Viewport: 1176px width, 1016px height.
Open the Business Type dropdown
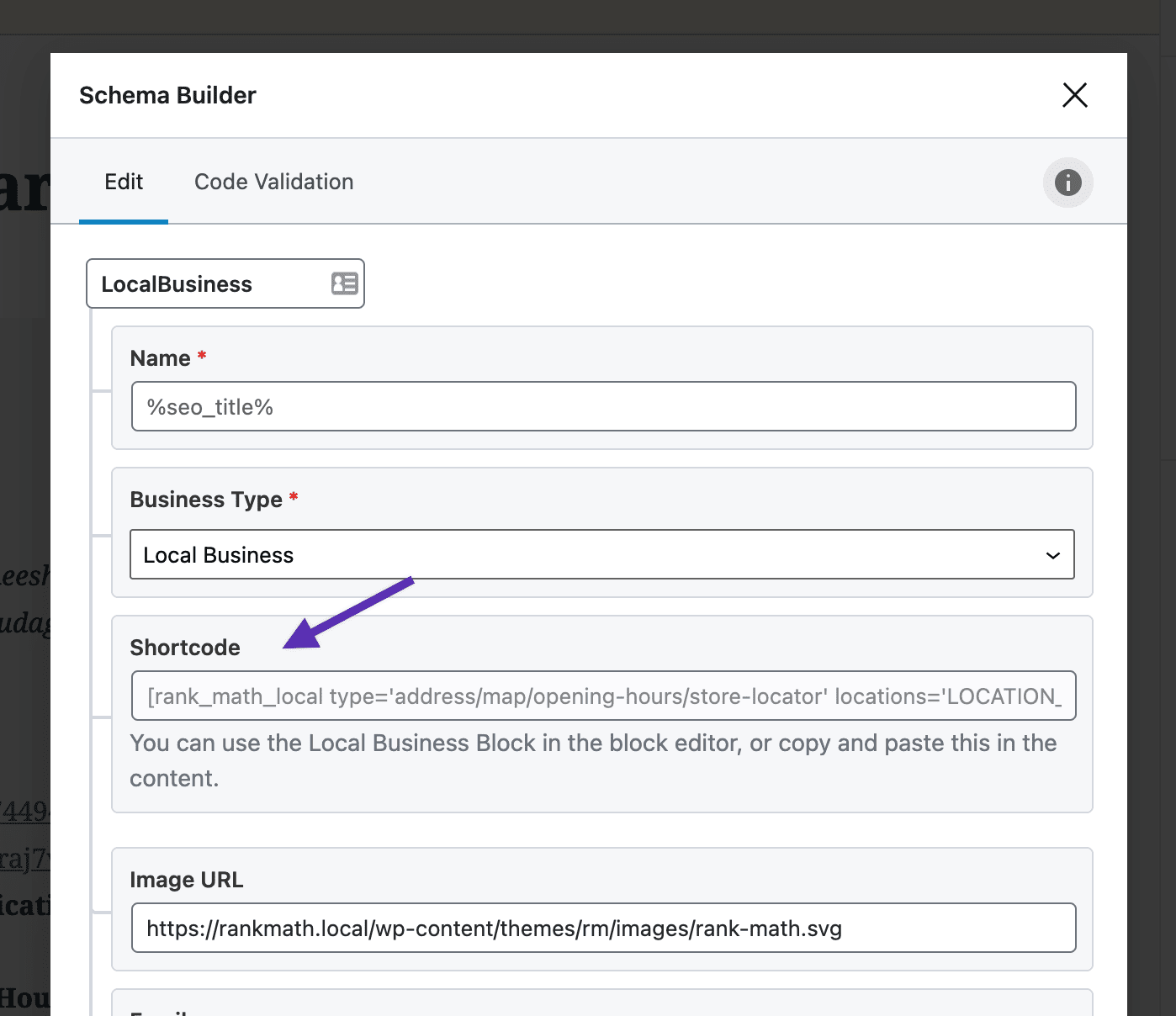pyautogui.click(x=602, y=554)
